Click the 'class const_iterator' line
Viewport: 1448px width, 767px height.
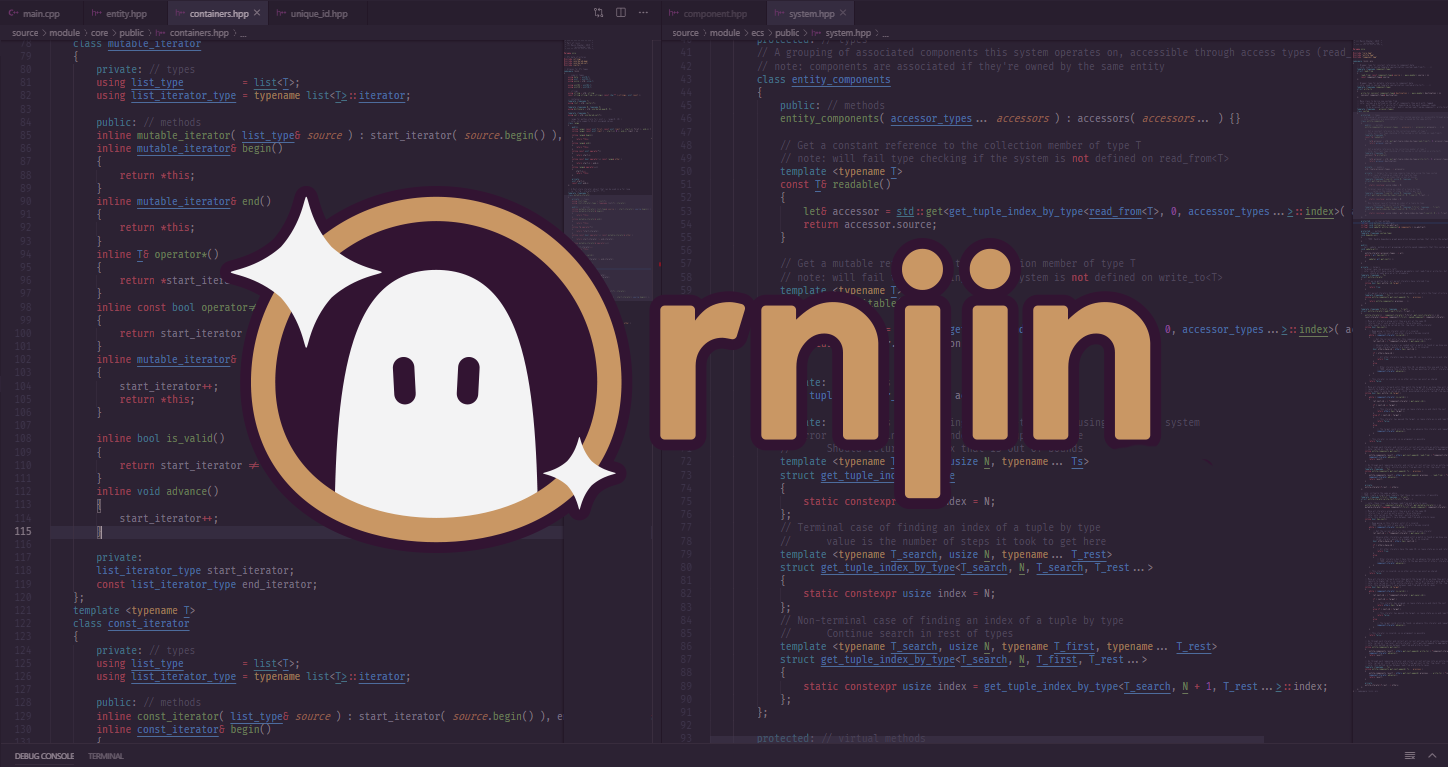131,623
